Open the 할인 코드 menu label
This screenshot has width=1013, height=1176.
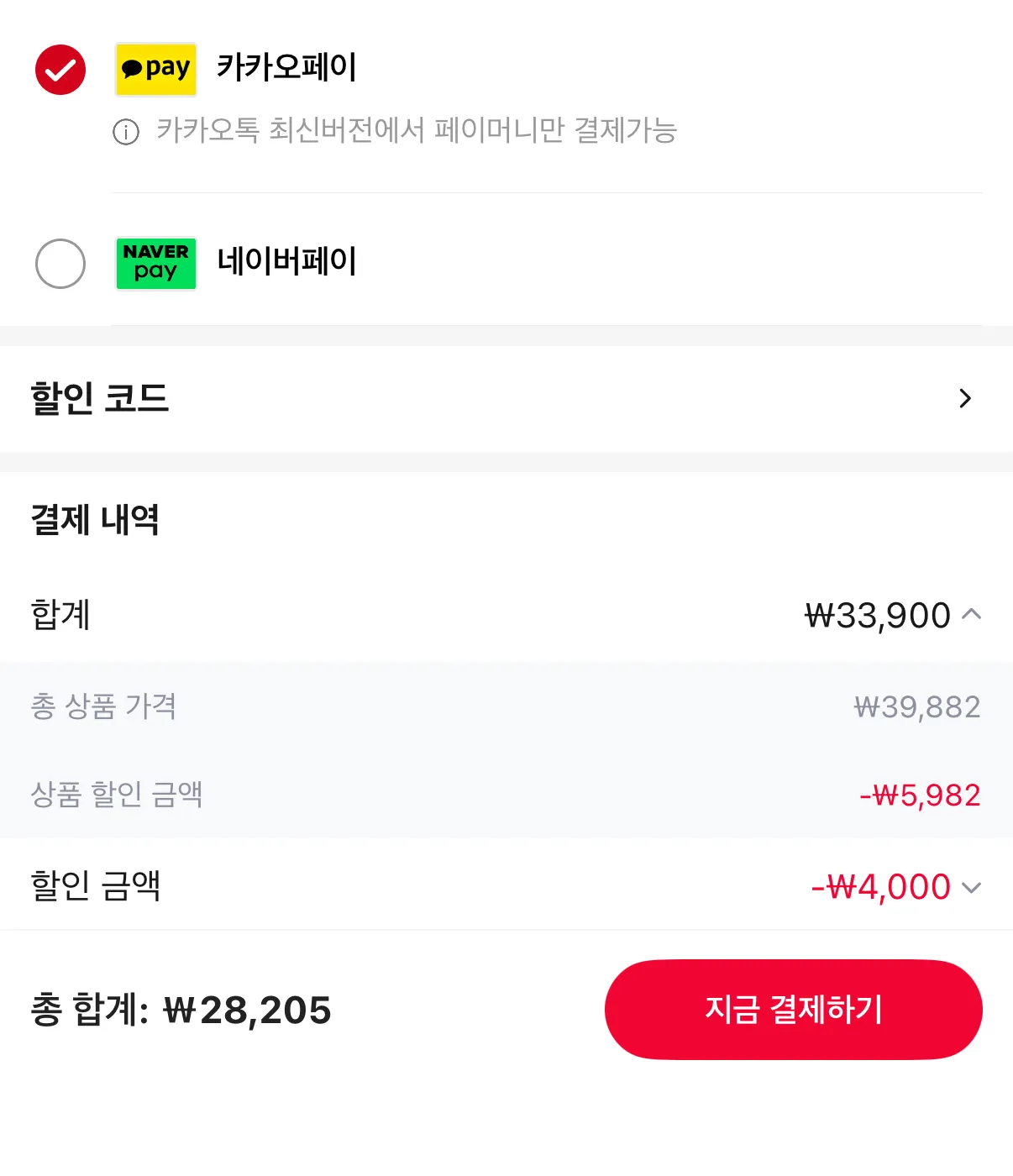point(100,398)
